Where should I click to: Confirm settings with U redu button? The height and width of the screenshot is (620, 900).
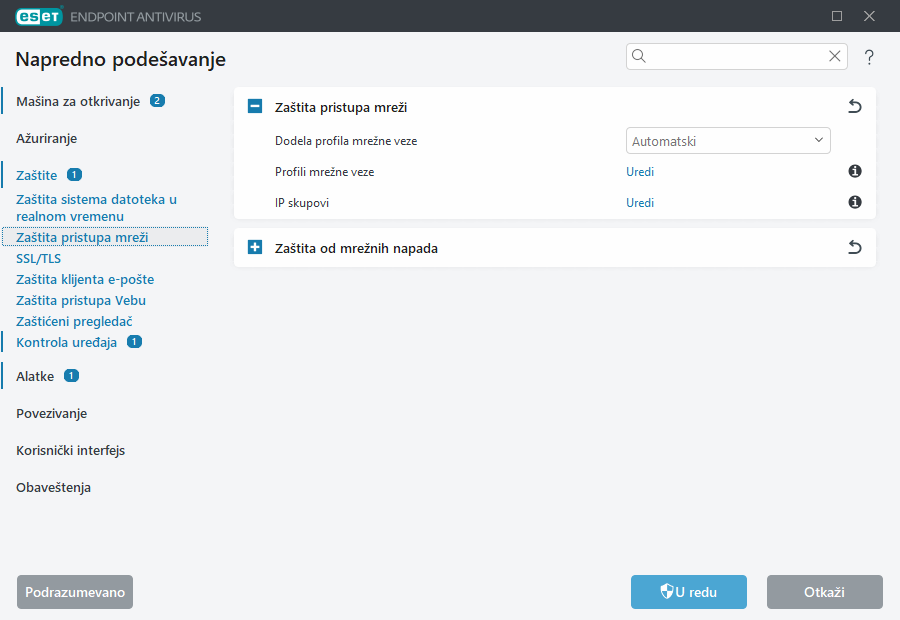point(689,592)
